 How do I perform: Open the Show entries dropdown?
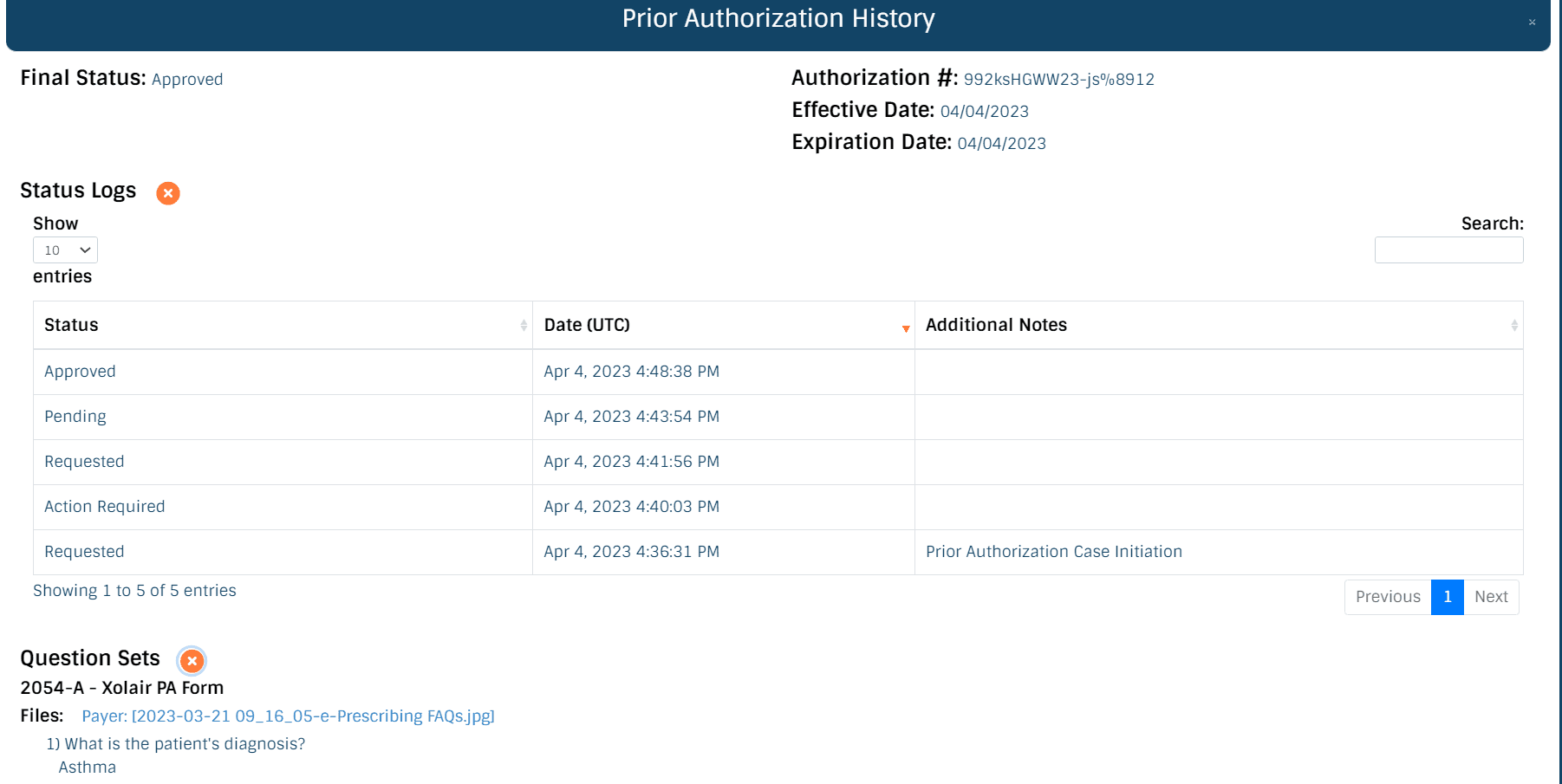[65, 250]
